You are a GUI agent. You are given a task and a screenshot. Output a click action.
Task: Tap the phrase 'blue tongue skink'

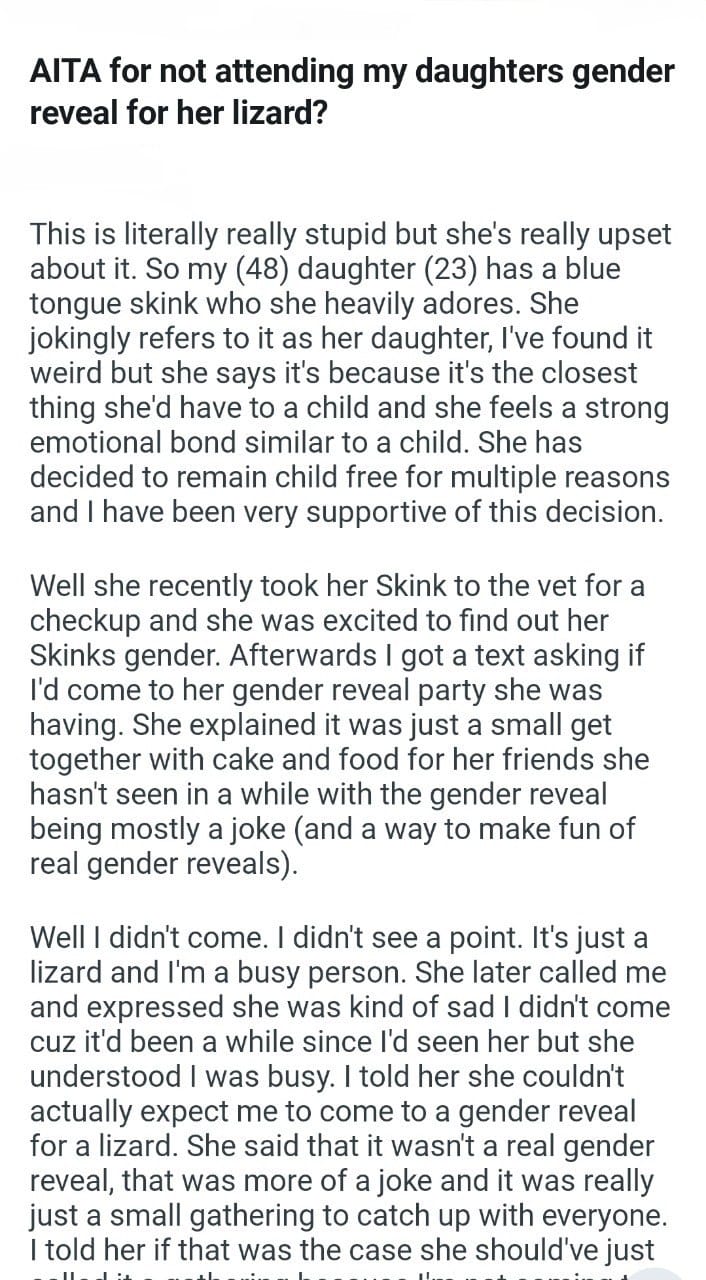click(x=326, y=287)
